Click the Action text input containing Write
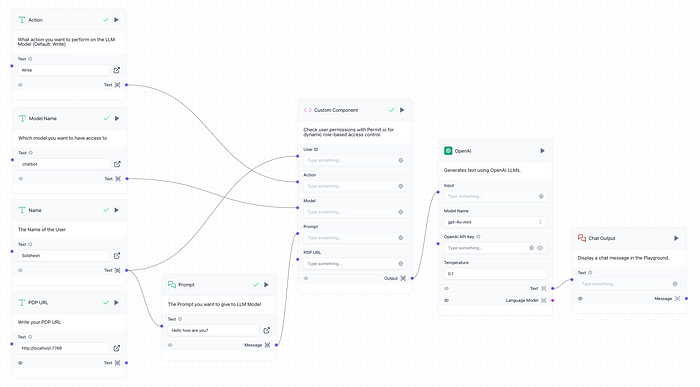700x387 pixels. (x=63, y=70)
